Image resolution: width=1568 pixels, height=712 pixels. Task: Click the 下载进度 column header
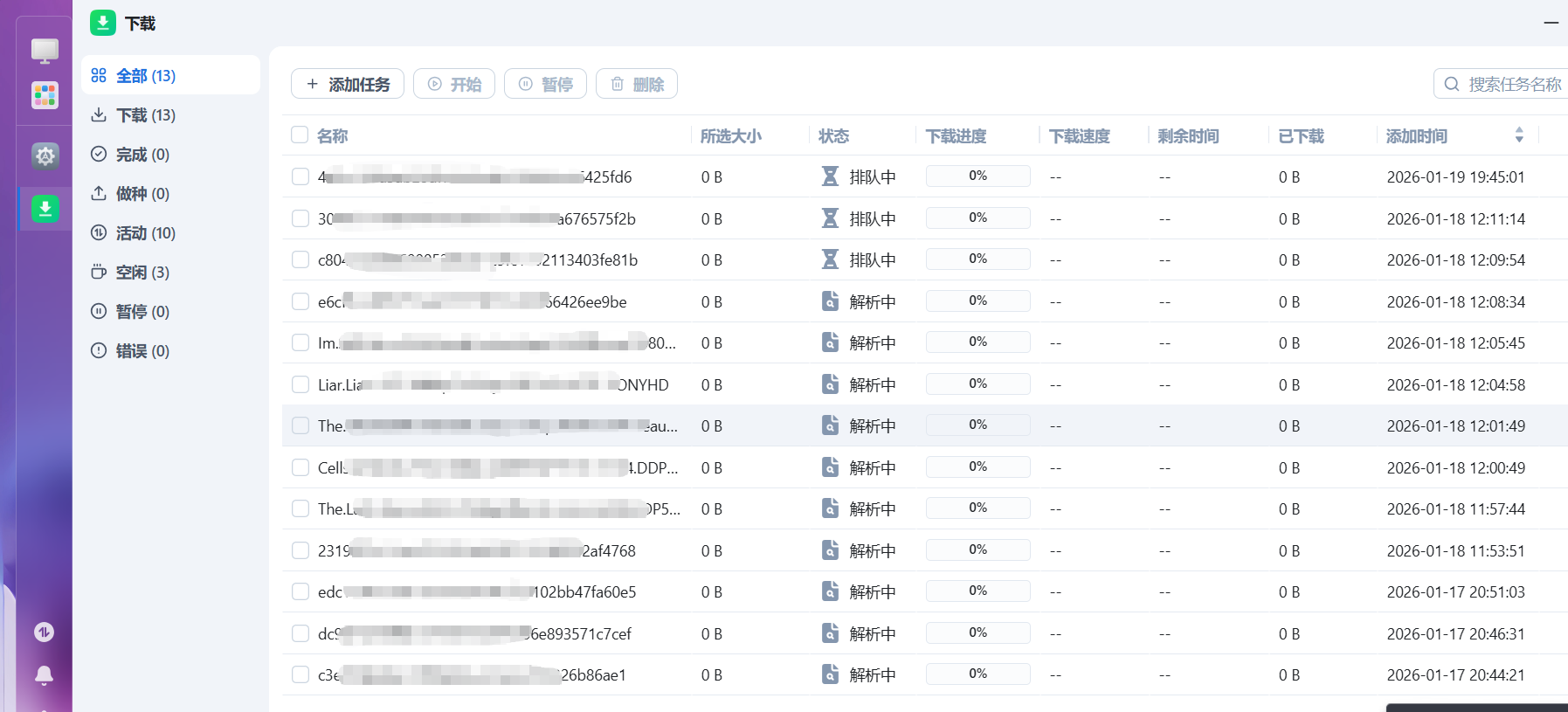click(x=957, y=136)
